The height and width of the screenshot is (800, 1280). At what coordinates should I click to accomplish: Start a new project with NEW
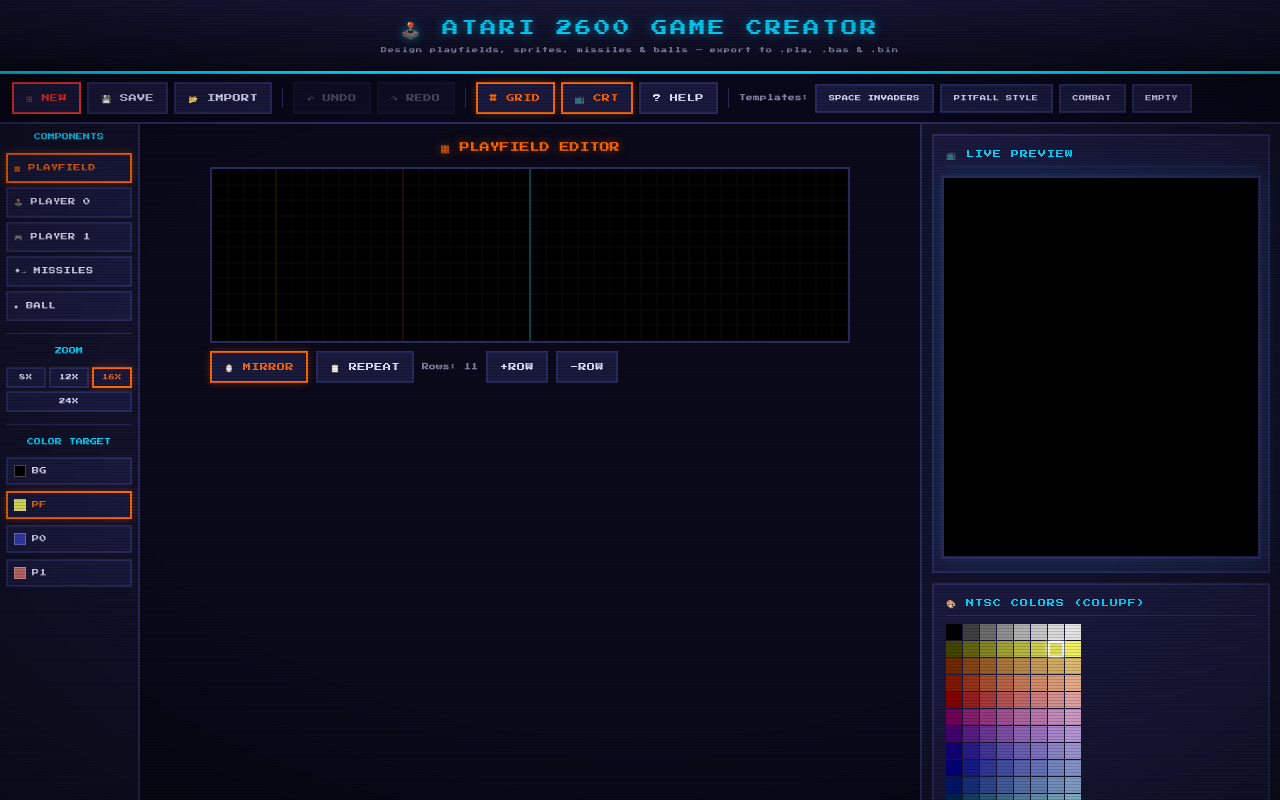(x=46, y=98)
